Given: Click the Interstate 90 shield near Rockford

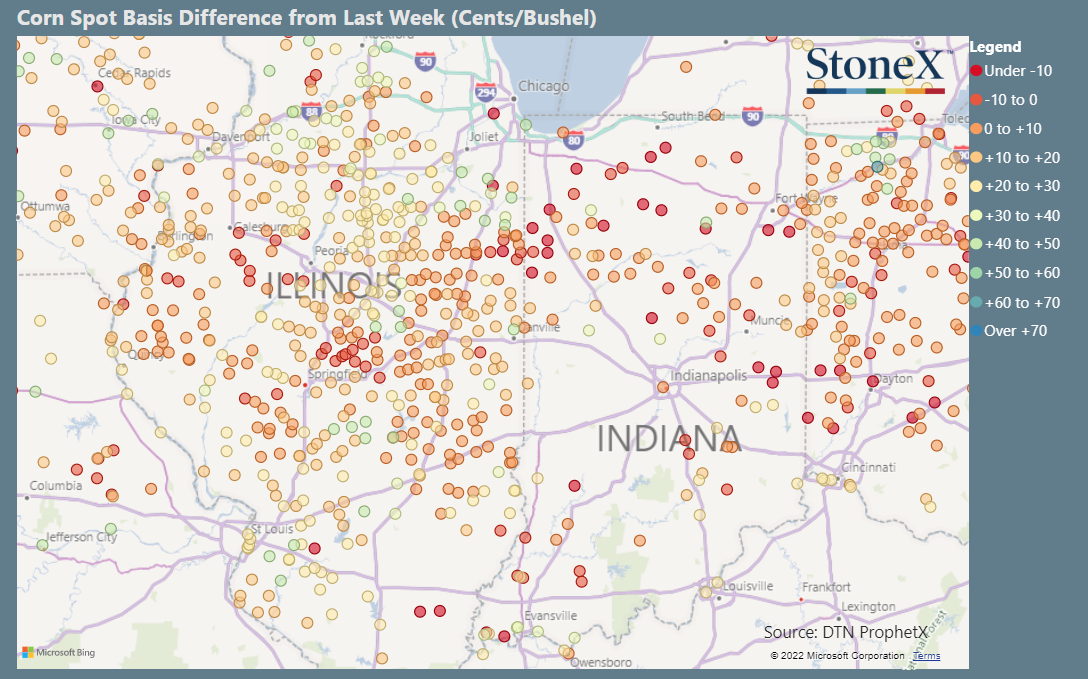Looking at the screenshot, I should (x=425, y=61).
